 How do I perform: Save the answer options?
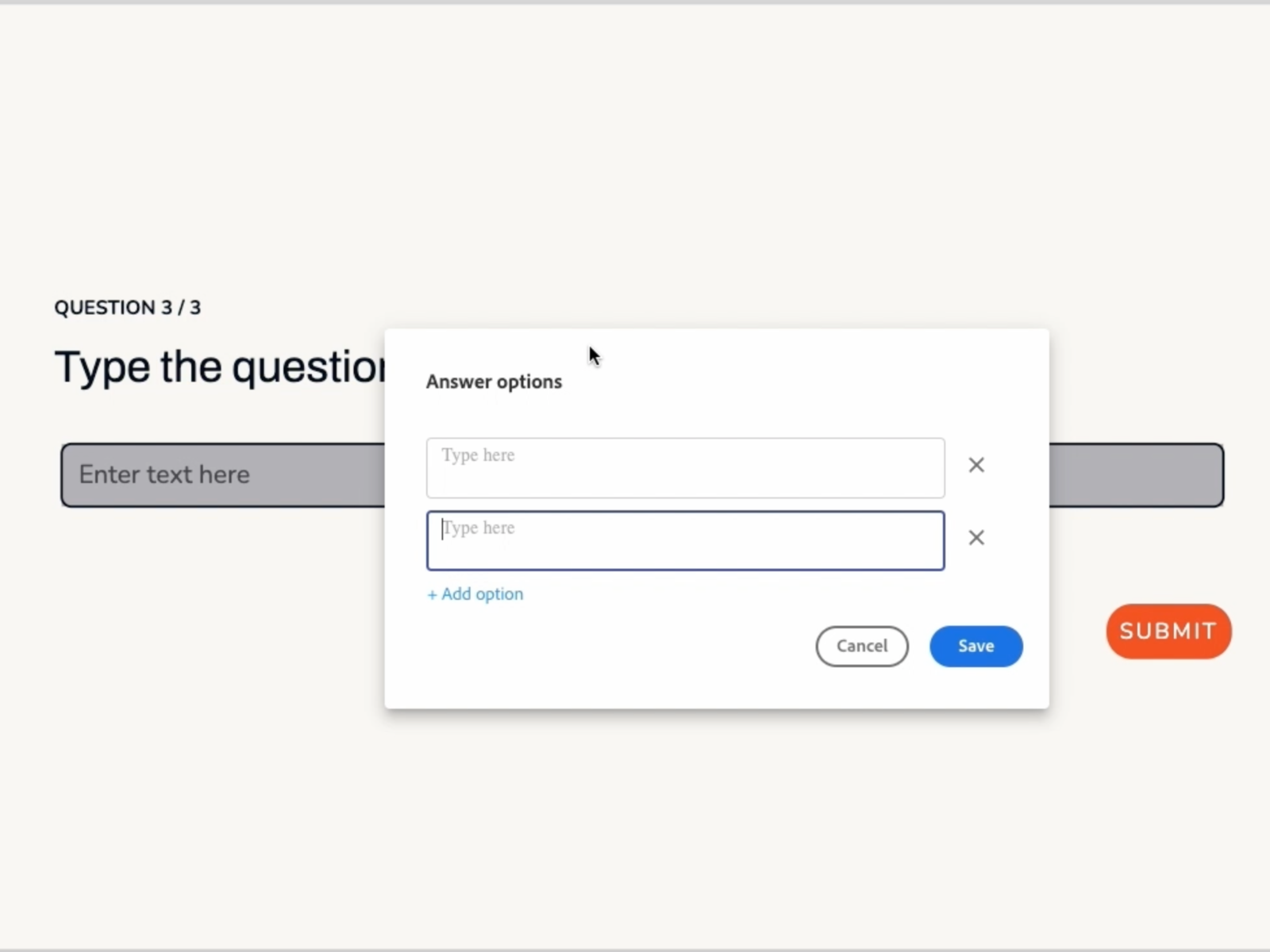[x=976, y=646]
